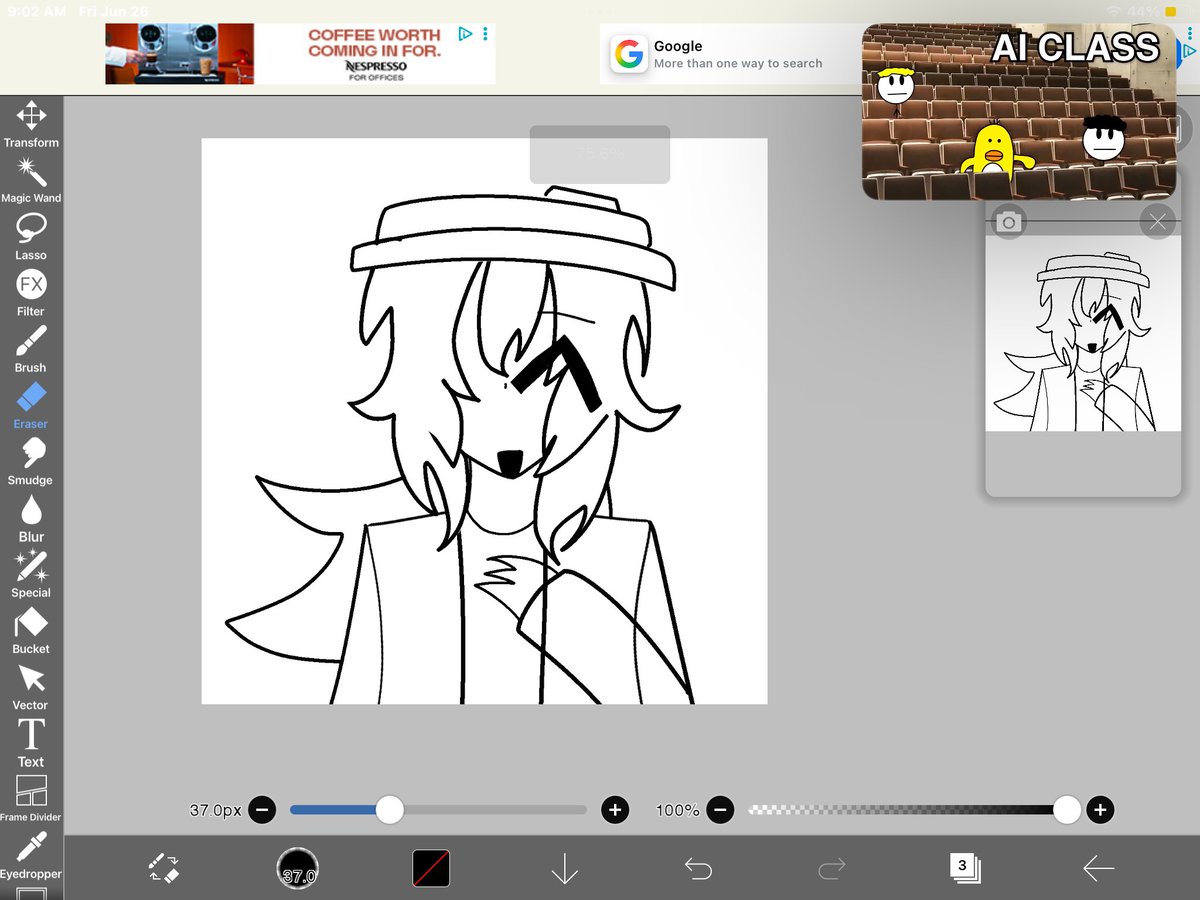The image size is (1200, 900).
Task: Click the AdChoices icon on Nespresso ad
Action: tap(465, 34)
